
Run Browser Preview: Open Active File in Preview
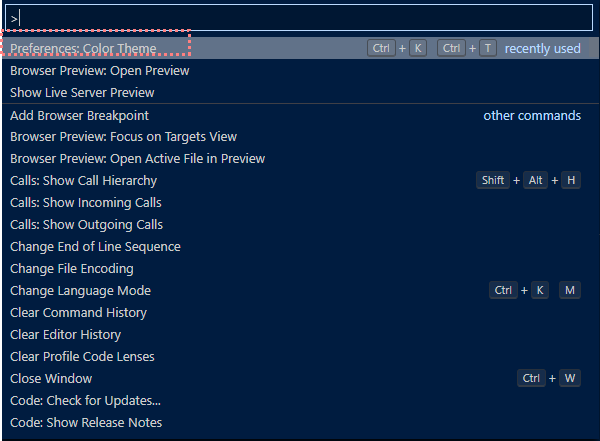click(300, 158)
